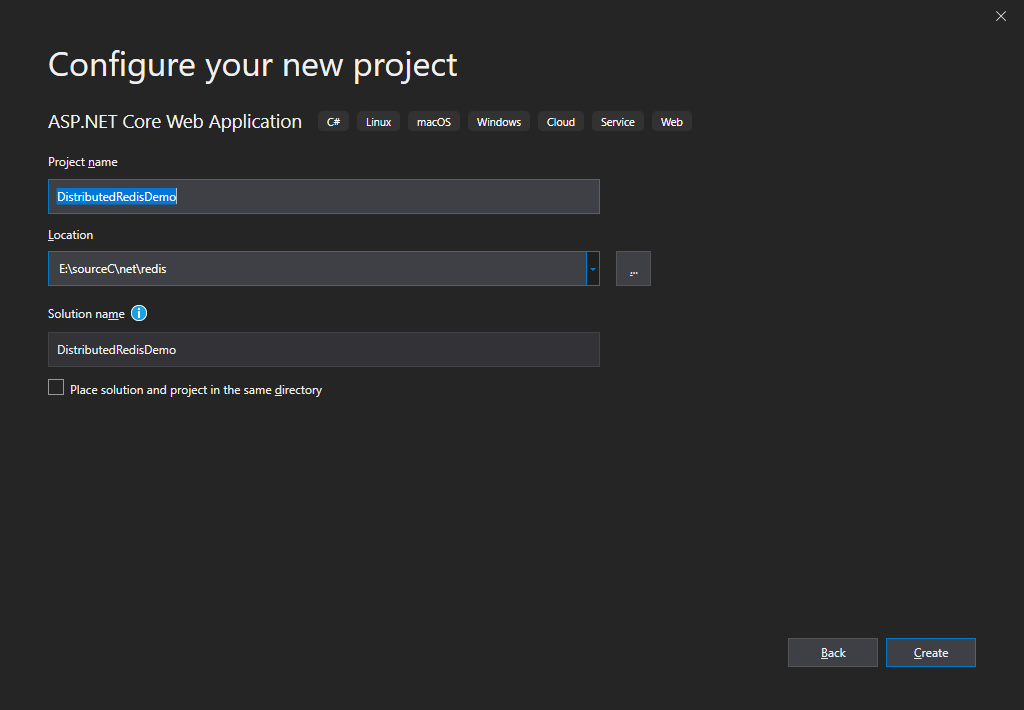Go Back to the previous step
Image resolution: width=1024 pixels, height=710 pixels.
point(833,653)
